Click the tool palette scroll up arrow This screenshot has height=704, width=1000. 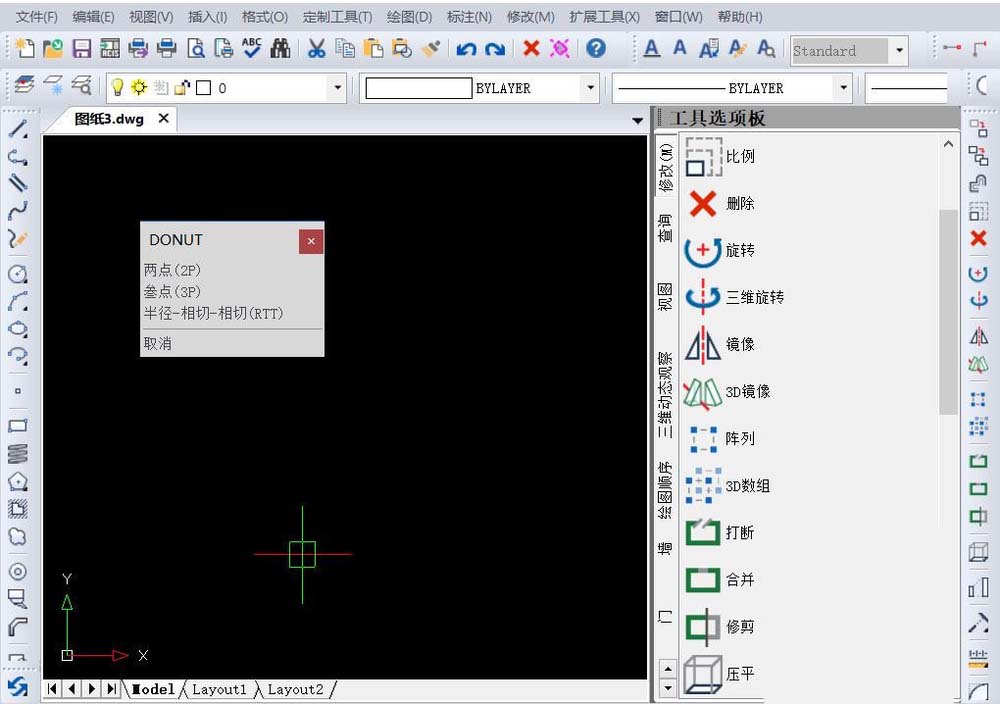pyautogui.click(x=948, y=145)
